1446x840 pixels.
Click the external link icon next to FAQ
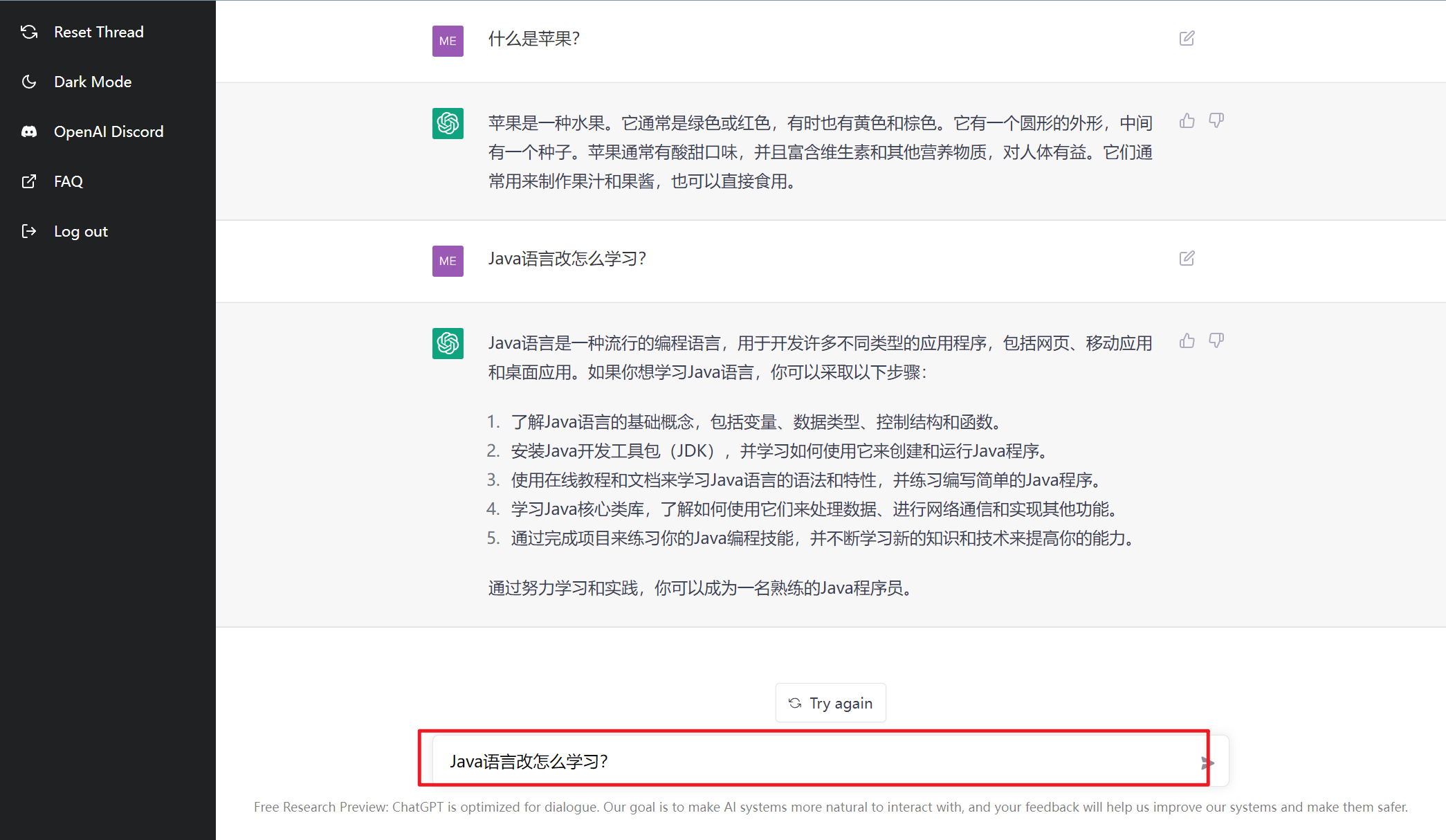[28, 181]
